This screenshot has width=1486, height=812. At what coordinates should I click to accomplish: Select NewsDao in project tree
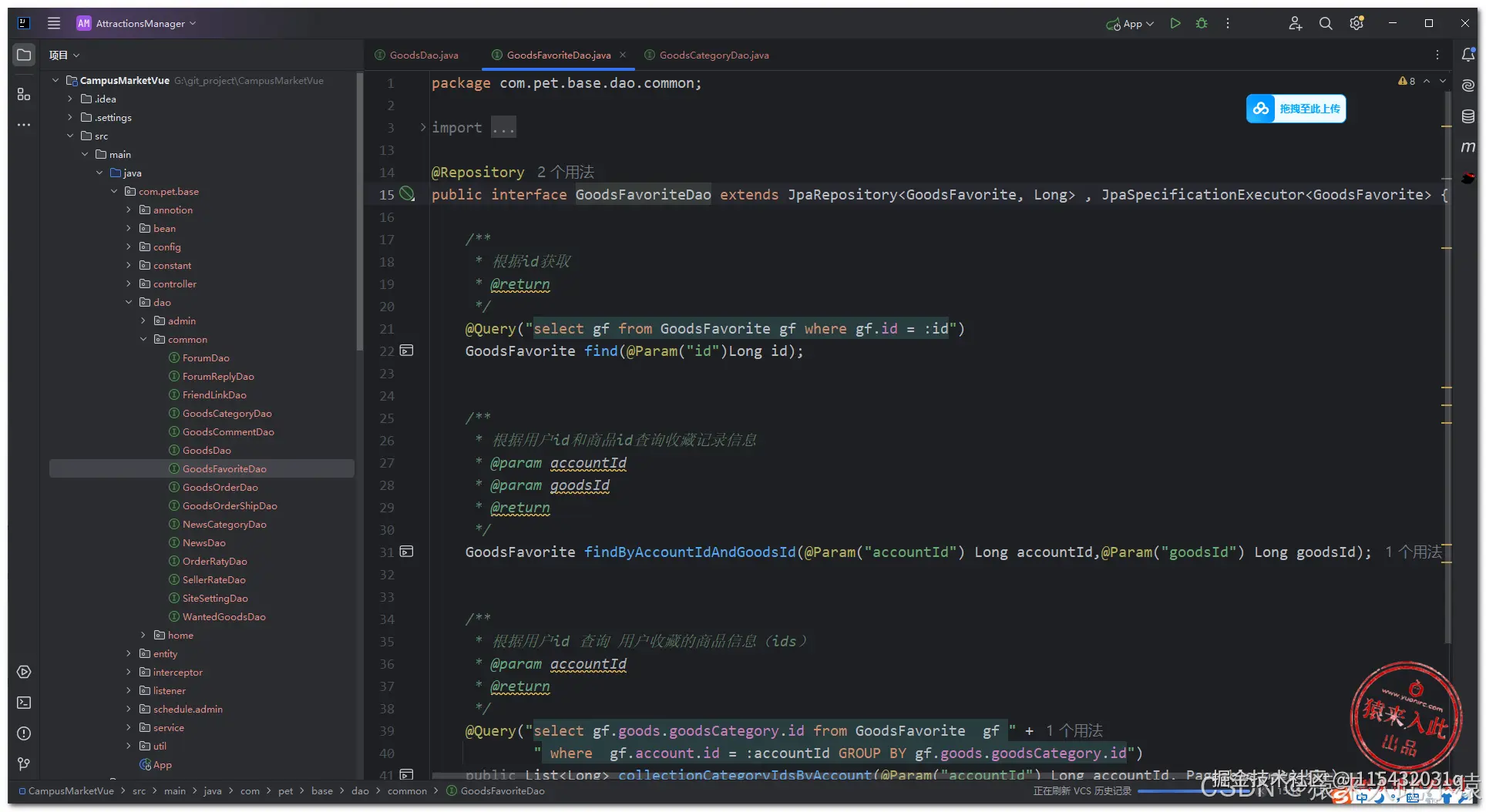click(x=204, y=542)
